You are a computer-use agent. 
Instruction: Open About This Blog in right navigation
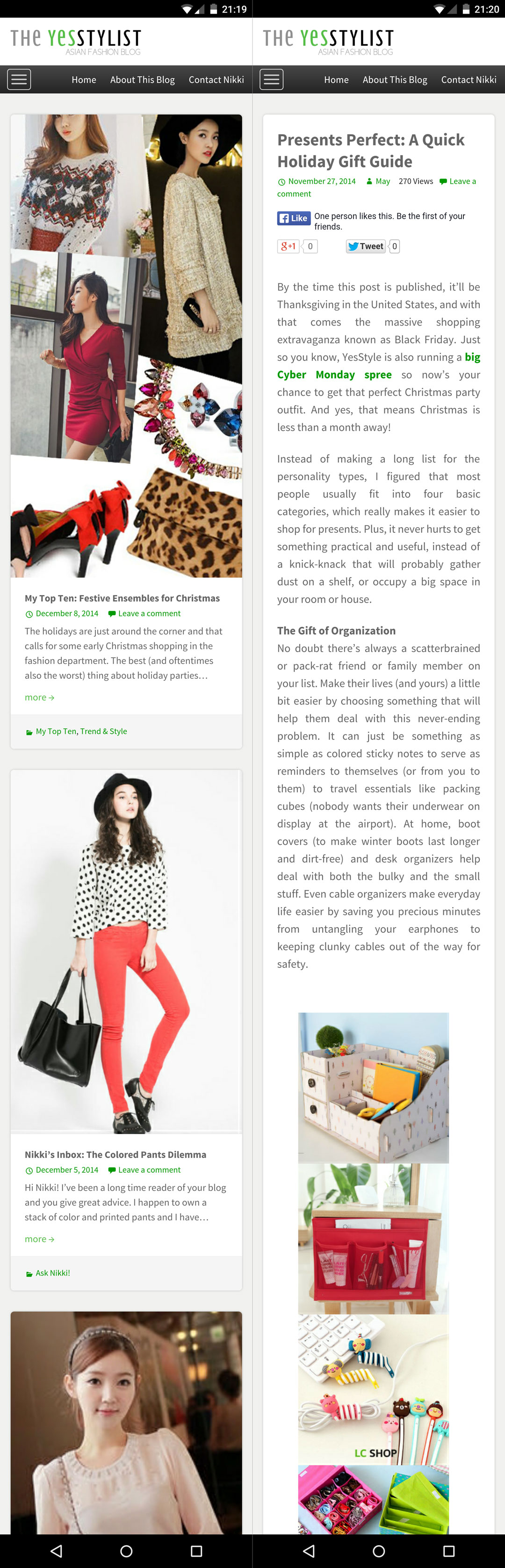pyautogui.click(x=395, y=80)
